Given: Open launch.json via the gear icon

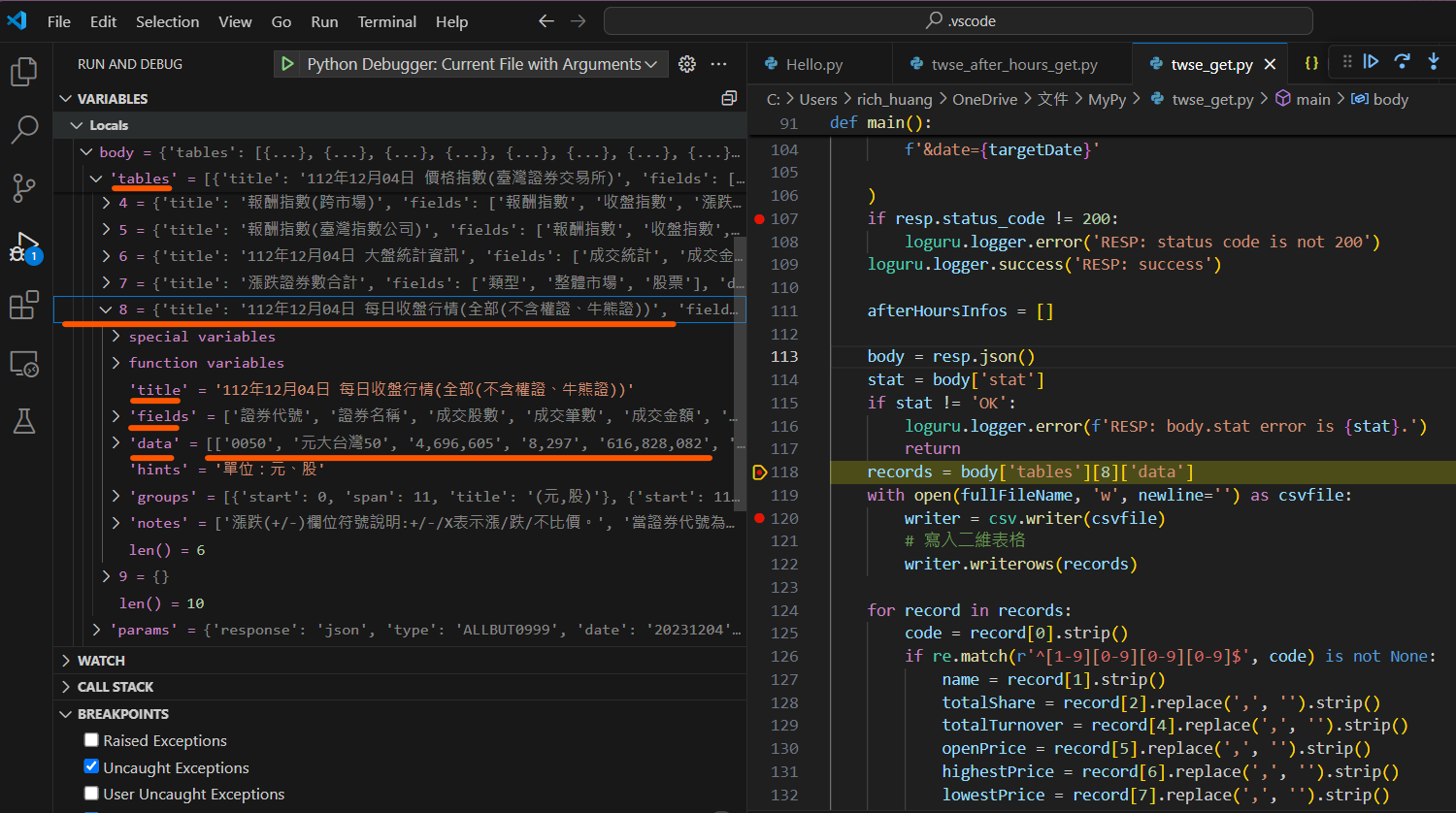Looking at the screenshot, I should (x=687, y=64).
